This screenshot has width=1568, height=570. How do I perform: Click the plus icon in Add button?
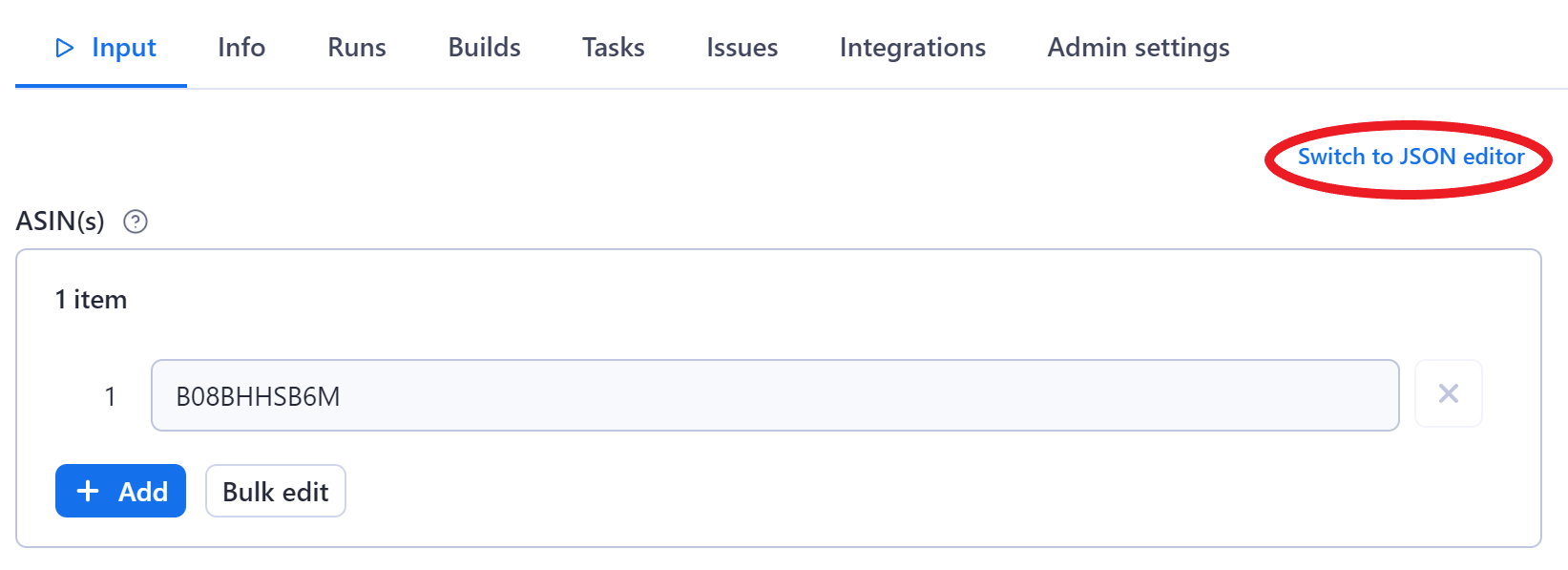(88, 492)
